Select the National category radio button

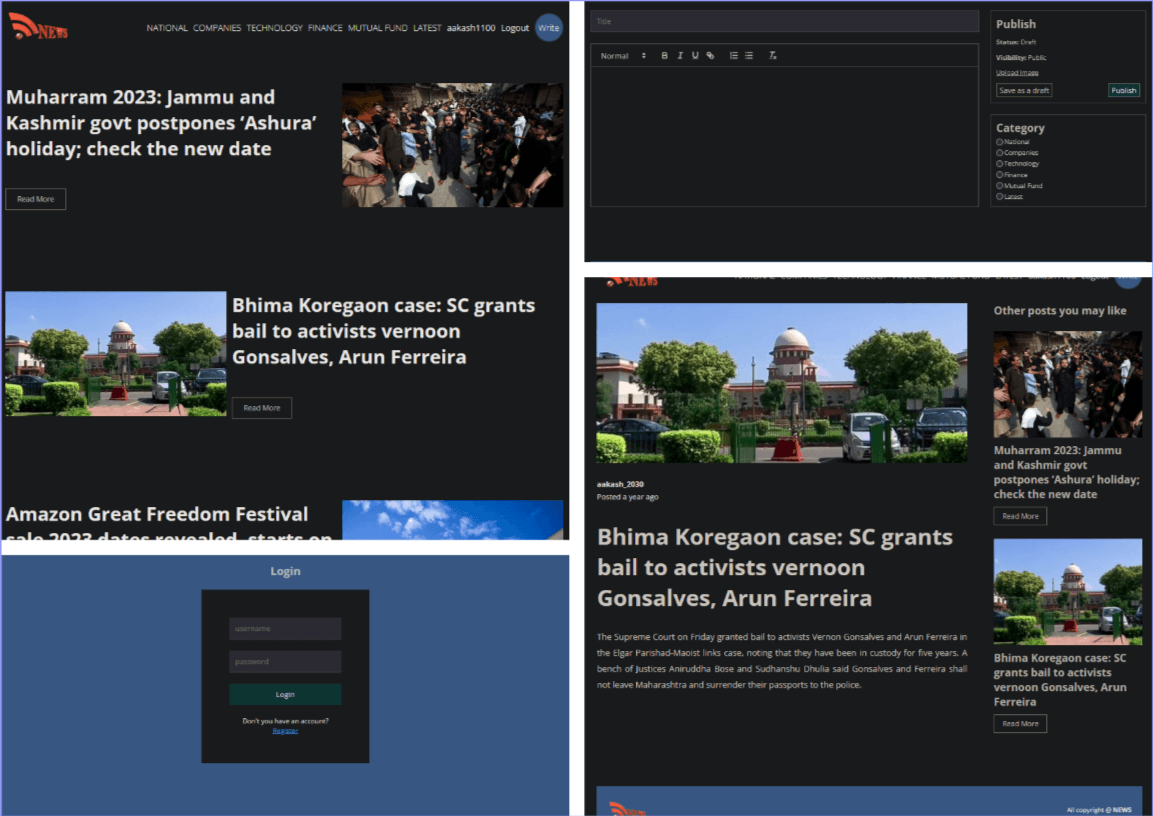click(x=999, y=142)
